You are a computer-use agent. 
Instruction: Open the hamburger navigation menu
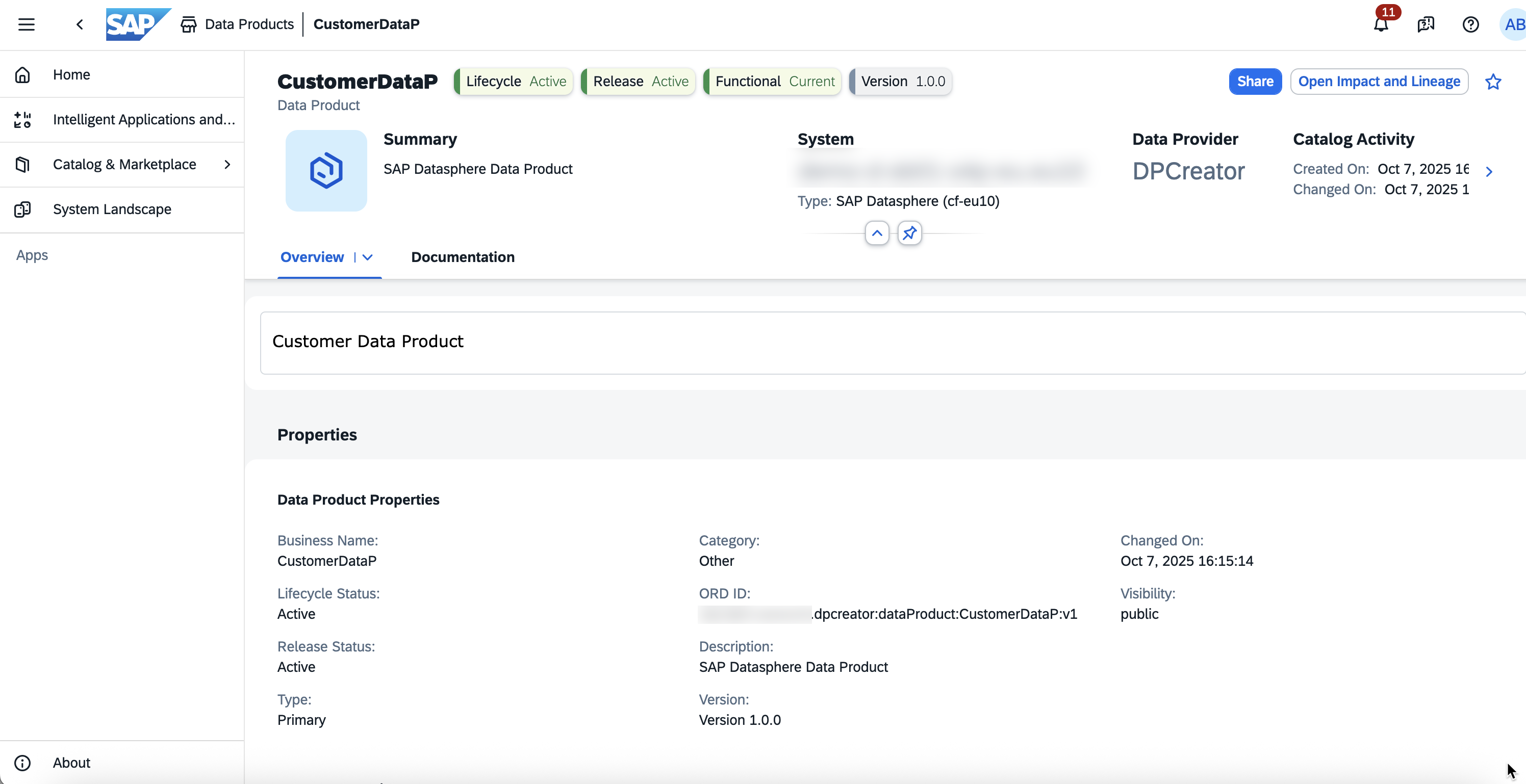(x=26, y=24)
